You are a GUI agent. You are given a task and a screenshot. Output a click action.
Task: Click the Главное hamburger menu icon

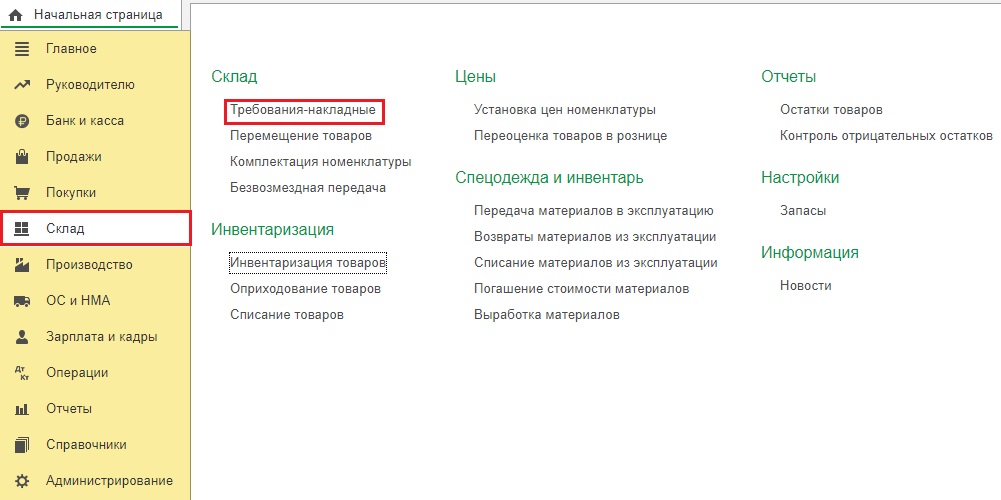click(x=22, y=49)
